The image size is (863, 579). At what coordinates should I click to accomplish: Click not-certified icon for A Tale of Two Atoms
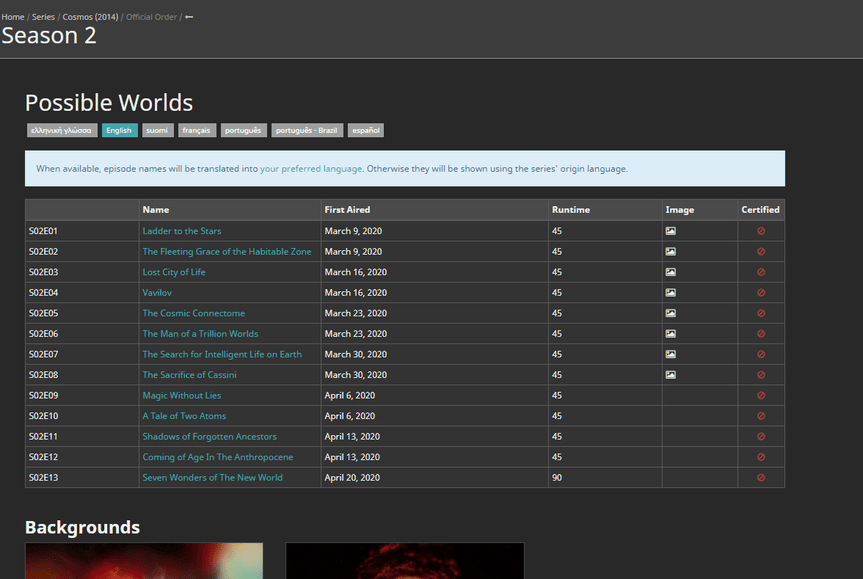coord(761,416)
